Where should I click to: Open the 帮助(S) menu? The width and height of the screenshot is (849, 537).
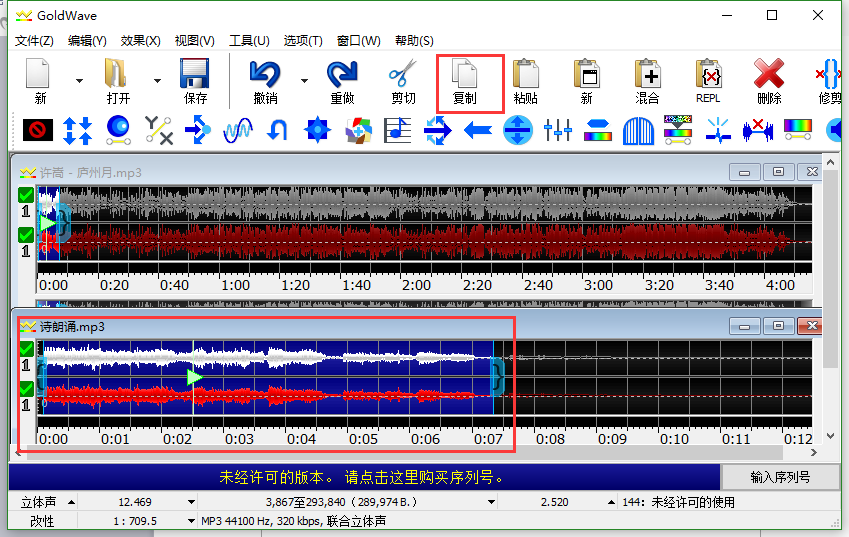pos(414,41)
